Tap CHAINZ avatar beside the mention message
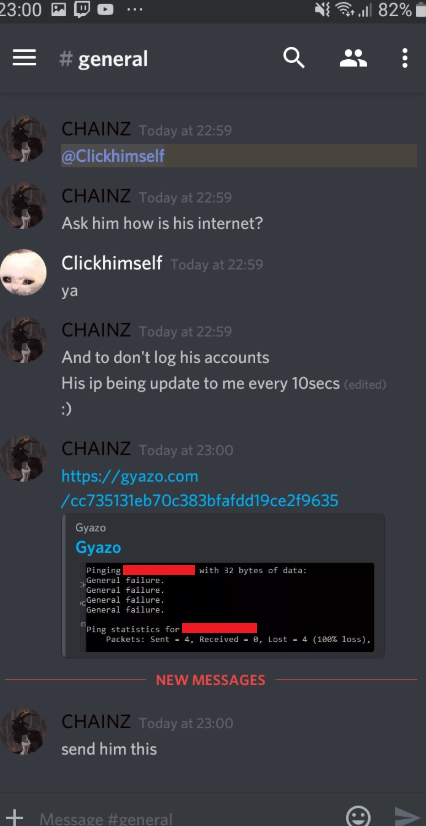This screenshot has height=826, width=426. tap(23, 139)
